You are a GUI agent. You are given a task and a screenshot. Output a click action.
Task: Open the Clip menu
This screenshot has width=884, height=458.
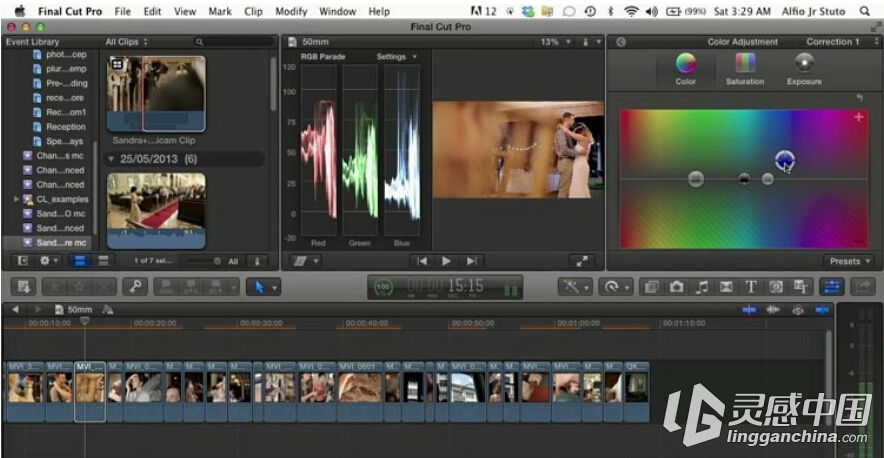tap(254, 11)
